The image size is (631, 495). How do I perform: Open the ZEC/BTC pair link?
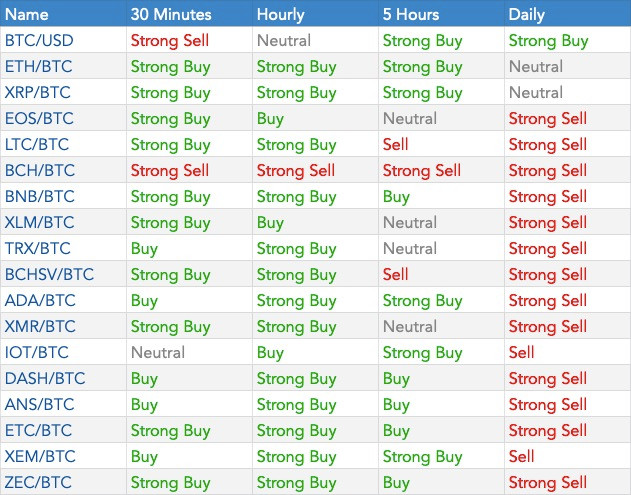38,482
